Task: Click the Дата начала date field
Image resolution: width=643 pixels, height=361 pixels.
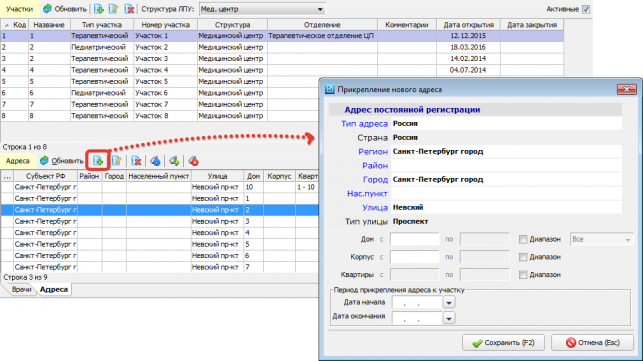Action: pos(417,303)
